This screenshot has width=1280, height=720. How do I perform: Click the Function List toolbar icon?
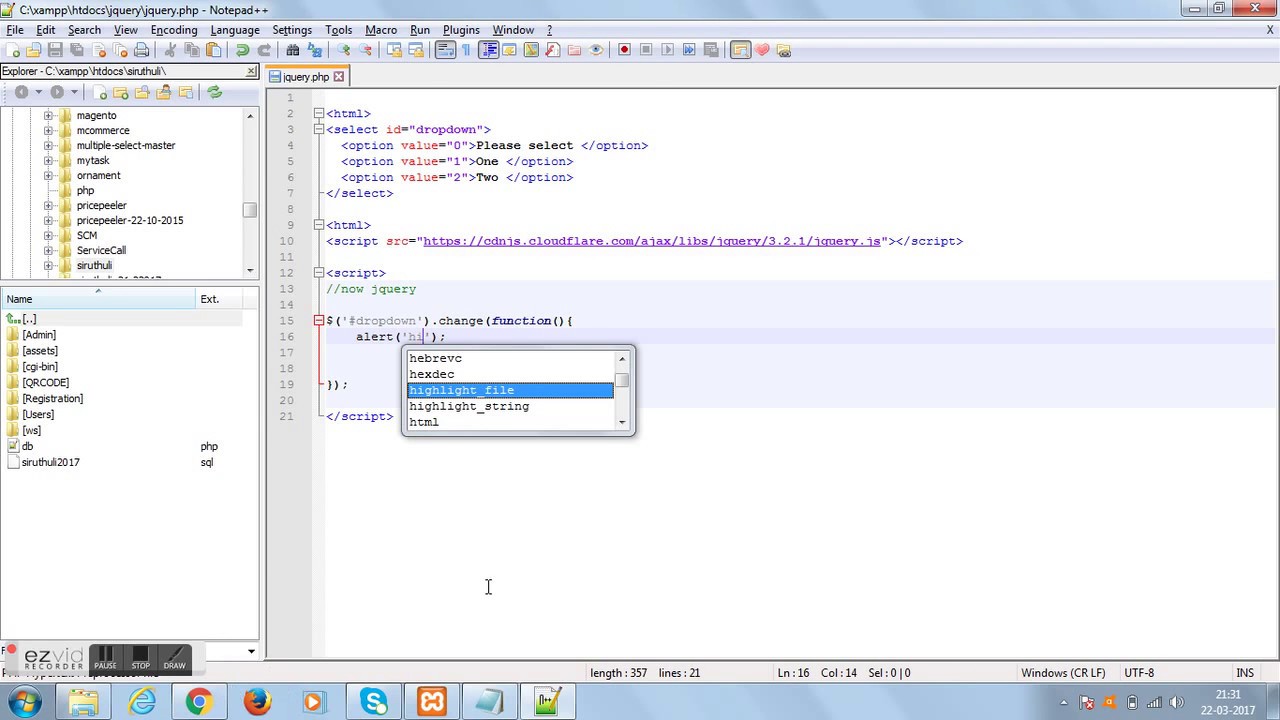pos(553,50)
